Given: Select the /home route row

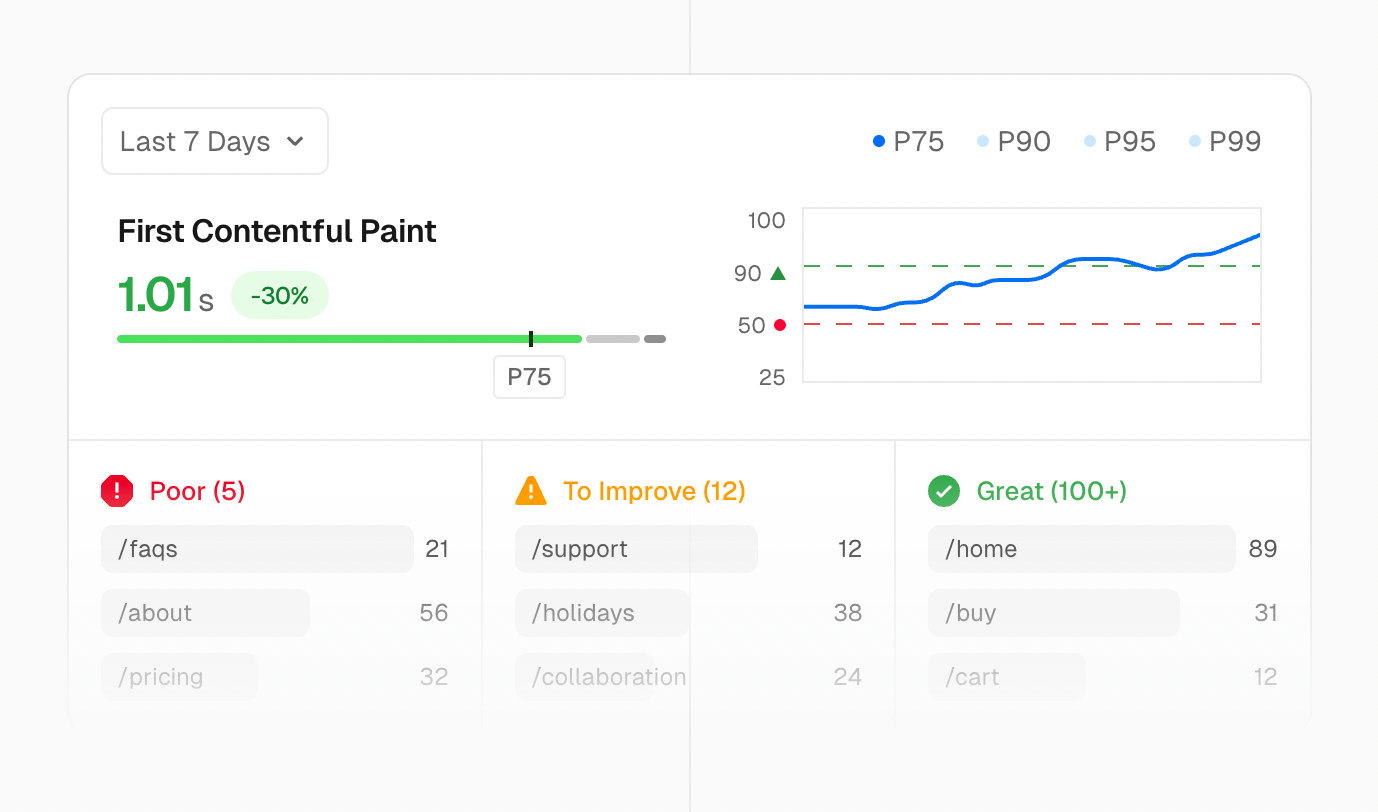Looking at the screenshot, I should pos(1081,549).
